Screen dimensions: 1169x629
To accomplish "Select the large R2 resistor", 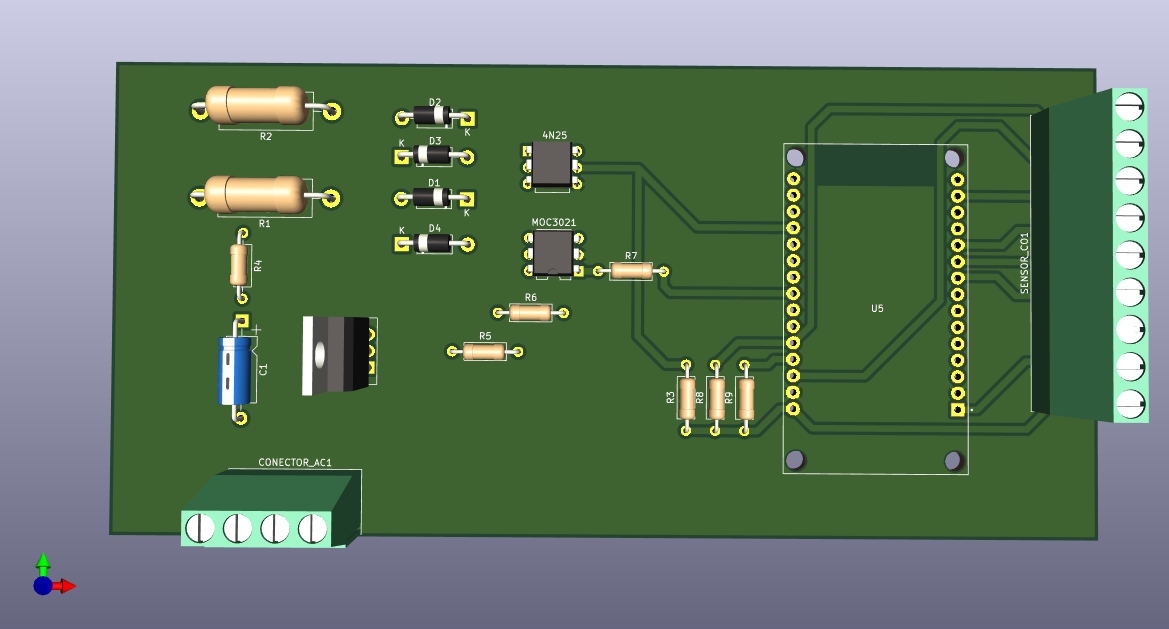I will [256, 105].
